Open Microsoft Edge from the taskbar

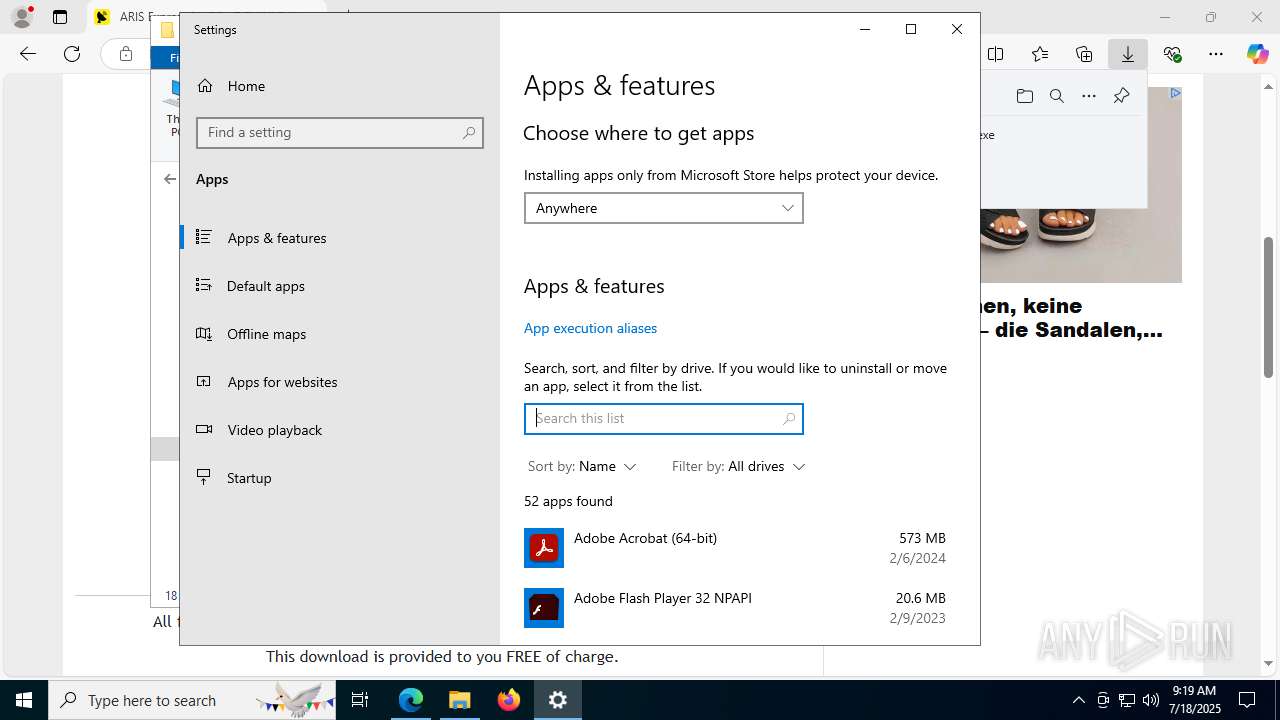411,700
